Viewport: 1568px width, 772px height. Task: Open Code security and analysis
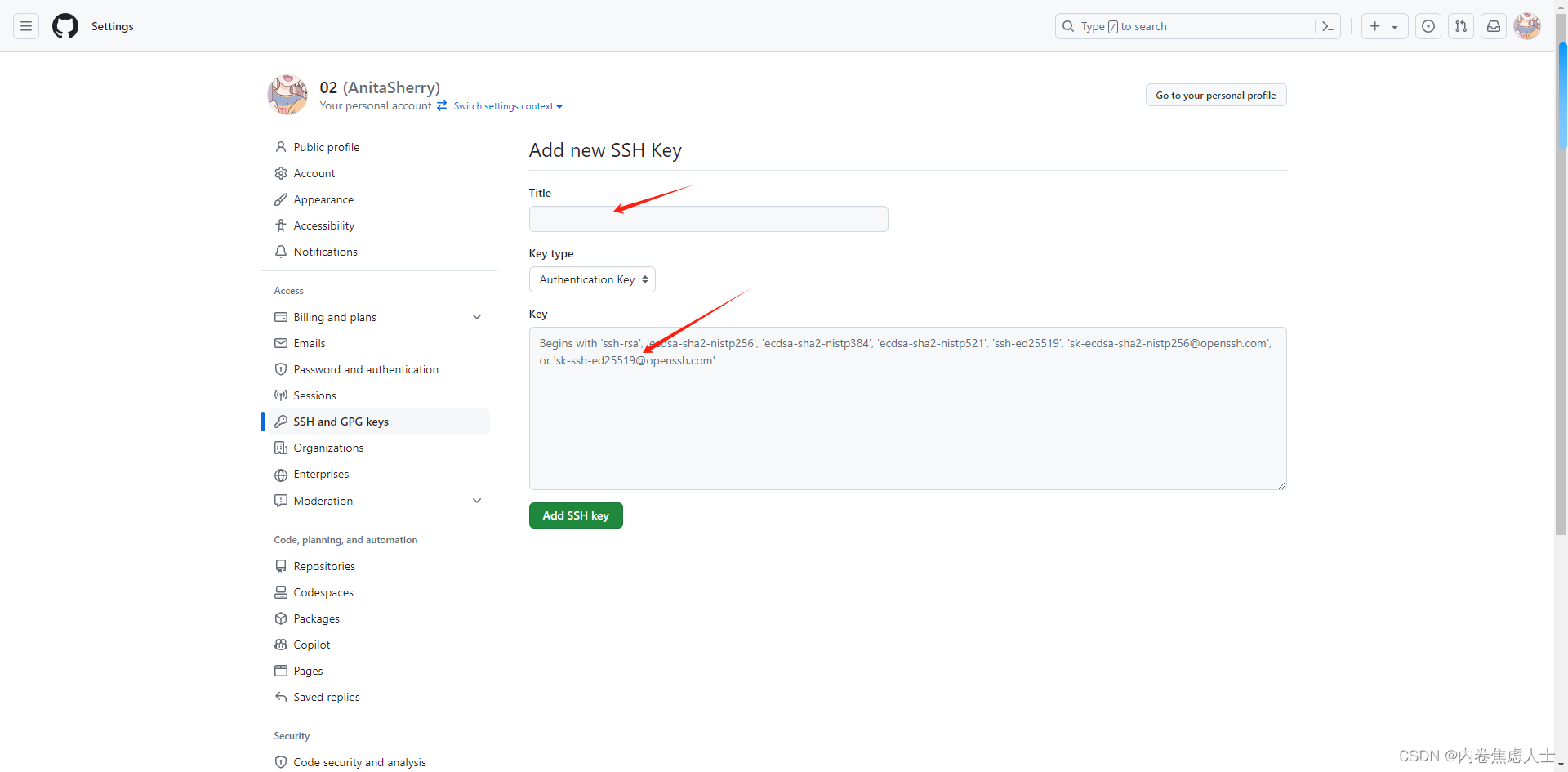pyautogui.click(x=360, y=762)
